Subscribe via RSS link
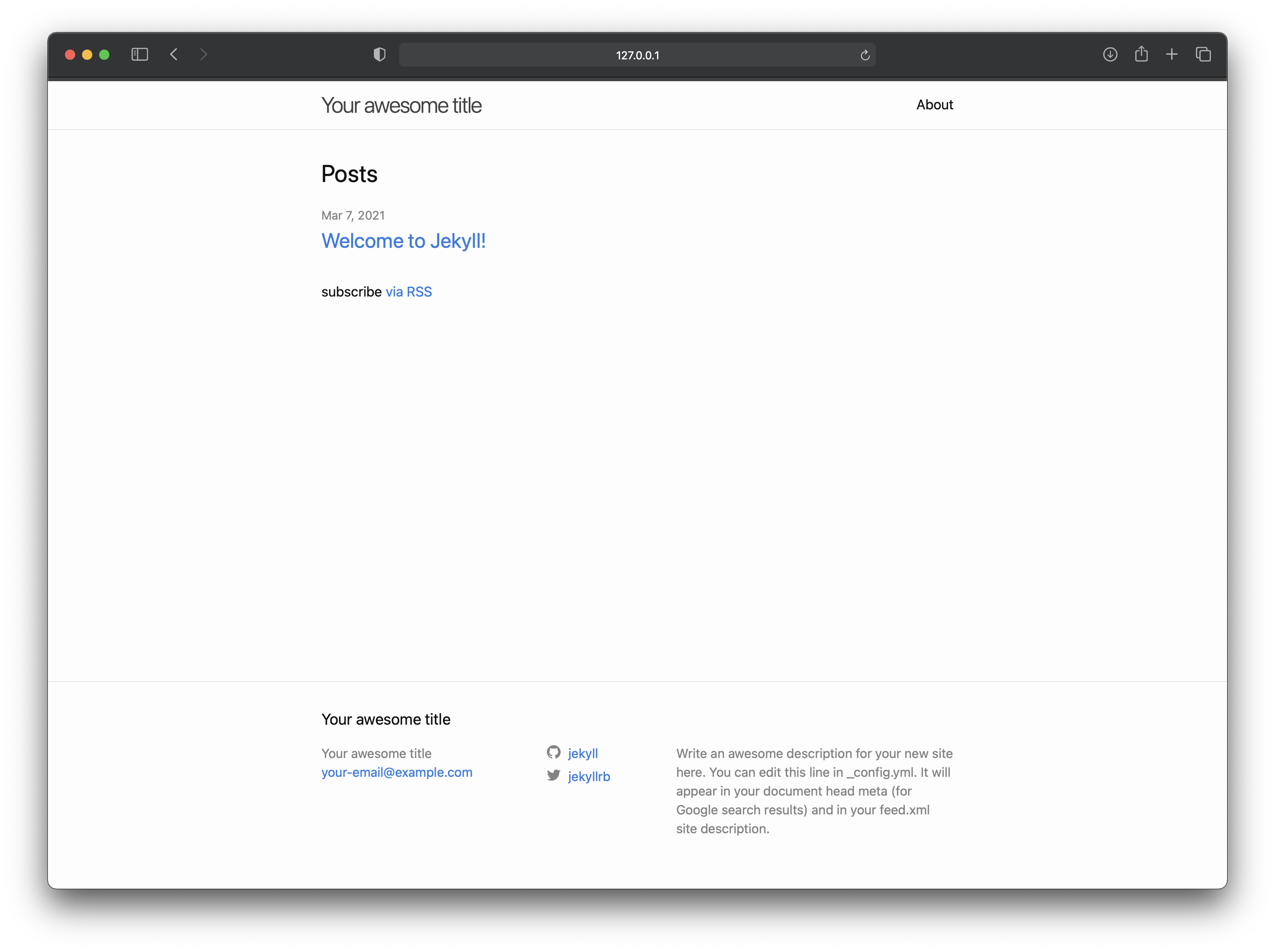 408,292
